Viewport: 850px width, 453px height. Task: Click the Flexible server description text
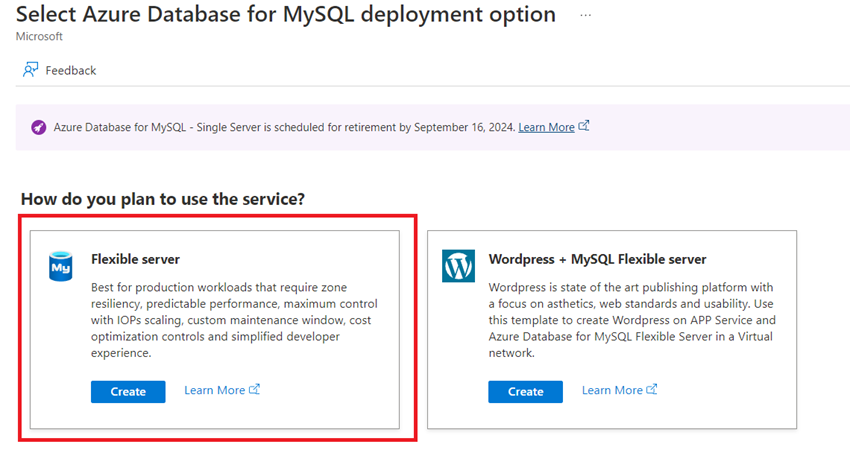[234, 320]
